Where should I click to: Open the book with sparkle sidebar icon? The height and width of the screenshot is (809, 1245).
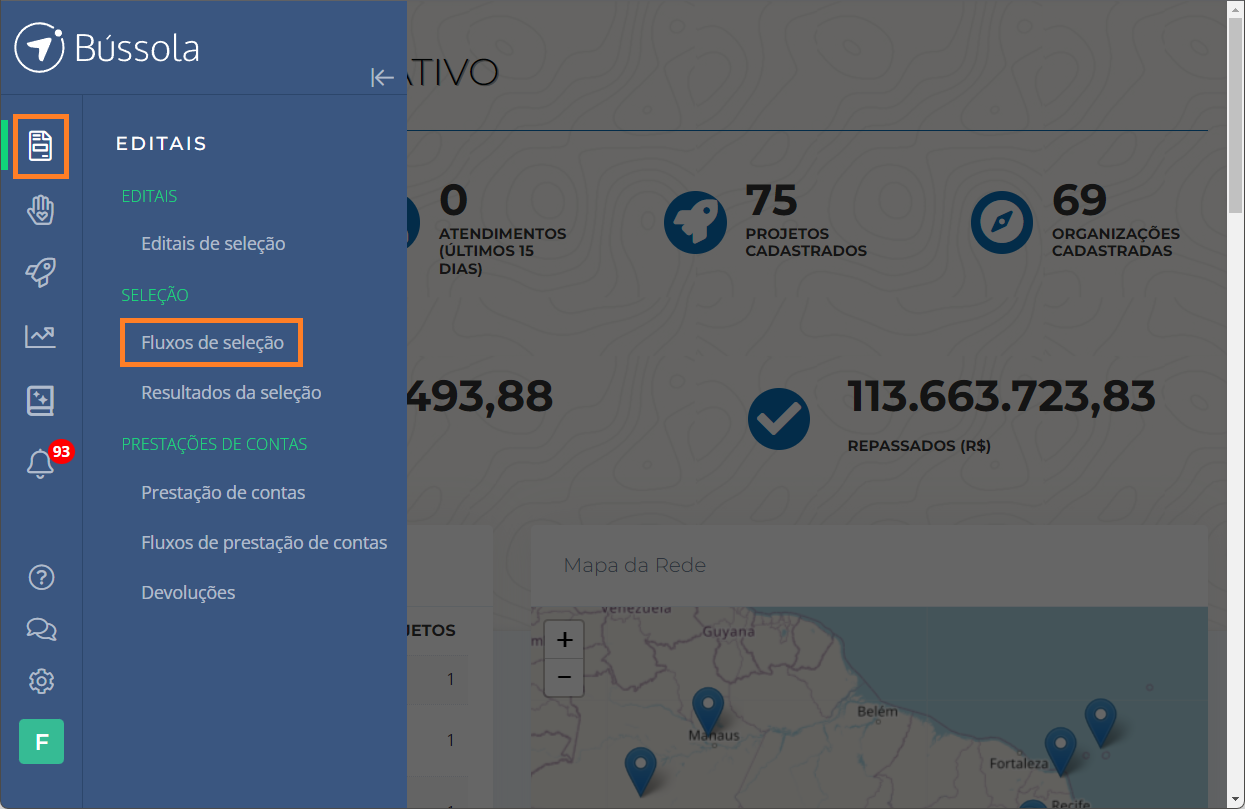coord(41,400)
